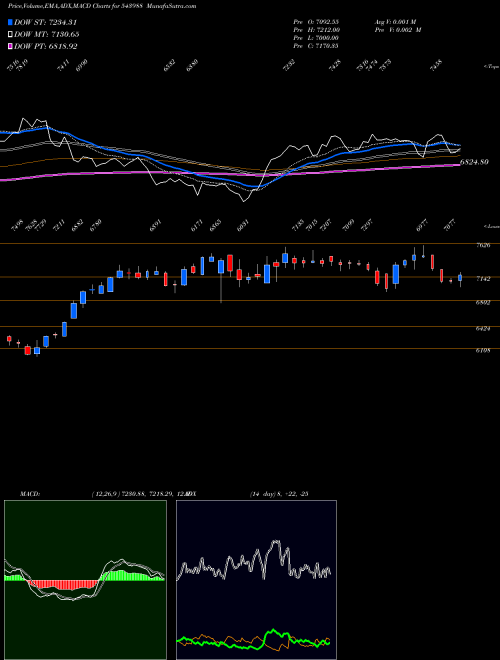Click the white DOW MT legend swatch
The height and width of the screenshot is (660, 500).
[10, 35]
